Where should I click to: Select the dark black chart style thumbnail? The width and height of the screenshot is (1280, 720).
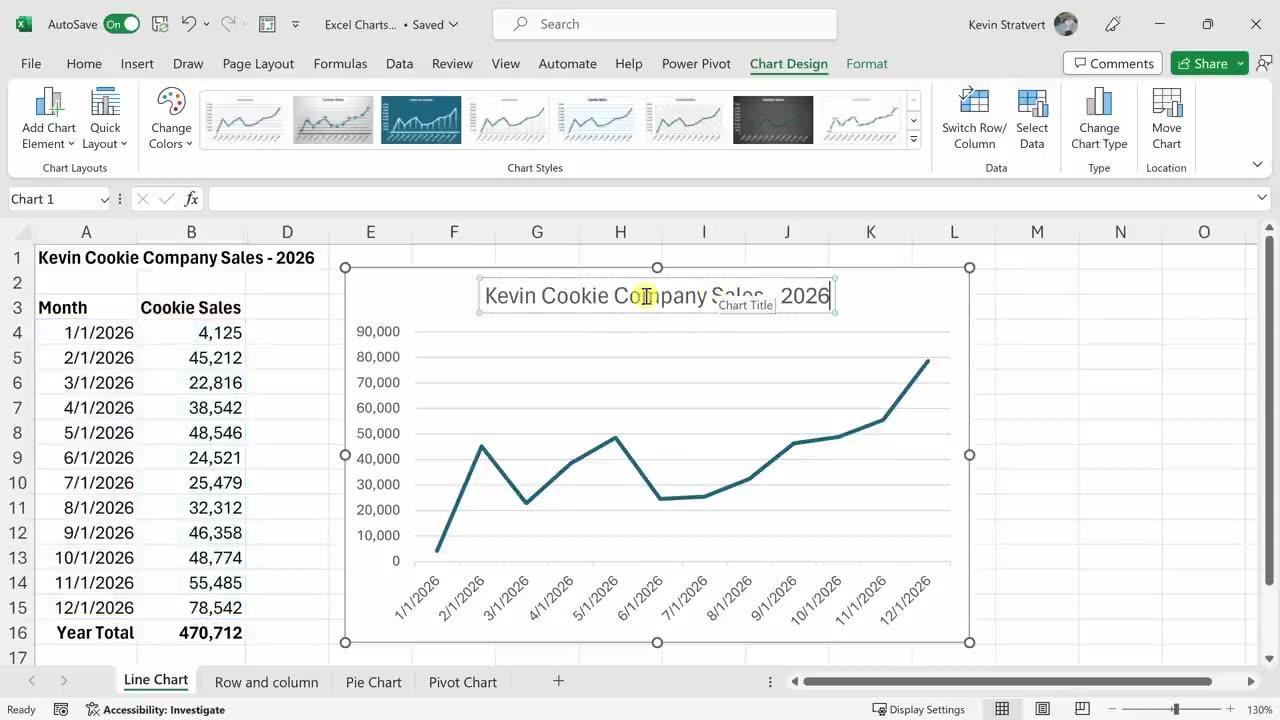(x=773, y=120)
